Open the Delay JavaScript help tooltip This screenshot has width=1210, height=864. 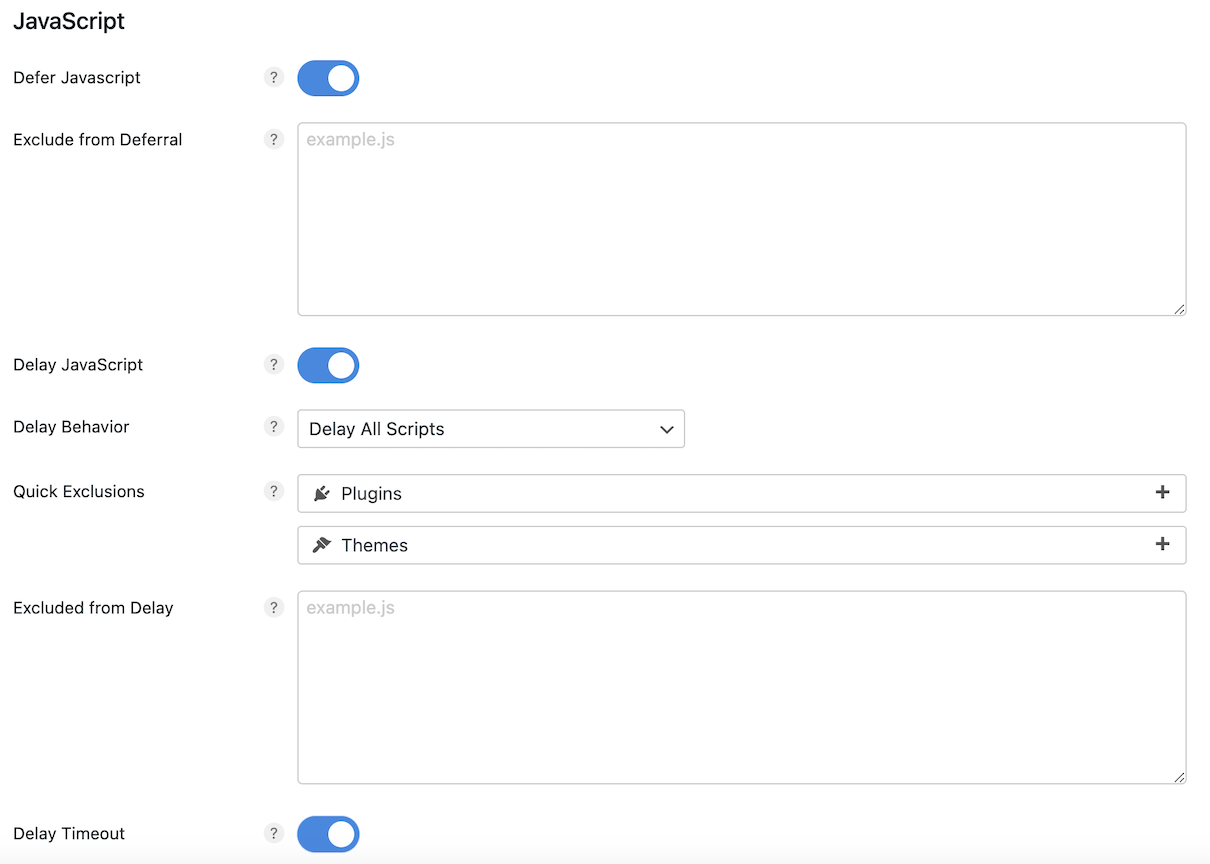274,365
